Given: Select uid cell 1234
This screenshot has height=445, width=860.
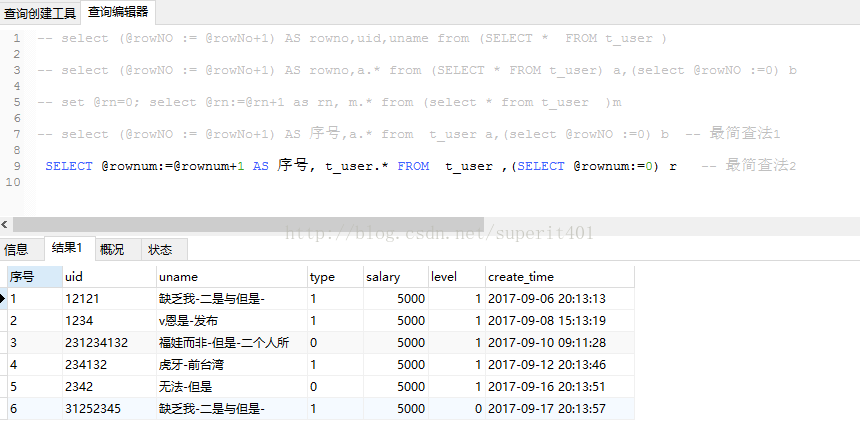Looking at the screenshot, I should [109, 320].
